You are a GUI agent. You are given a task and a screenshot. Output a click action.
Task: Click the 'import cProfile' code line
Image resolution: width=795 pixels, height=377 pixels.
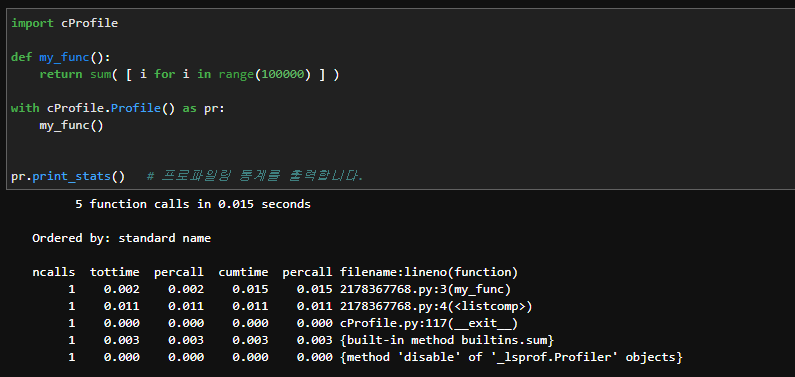pyautogui.click(x=64, y=23)
